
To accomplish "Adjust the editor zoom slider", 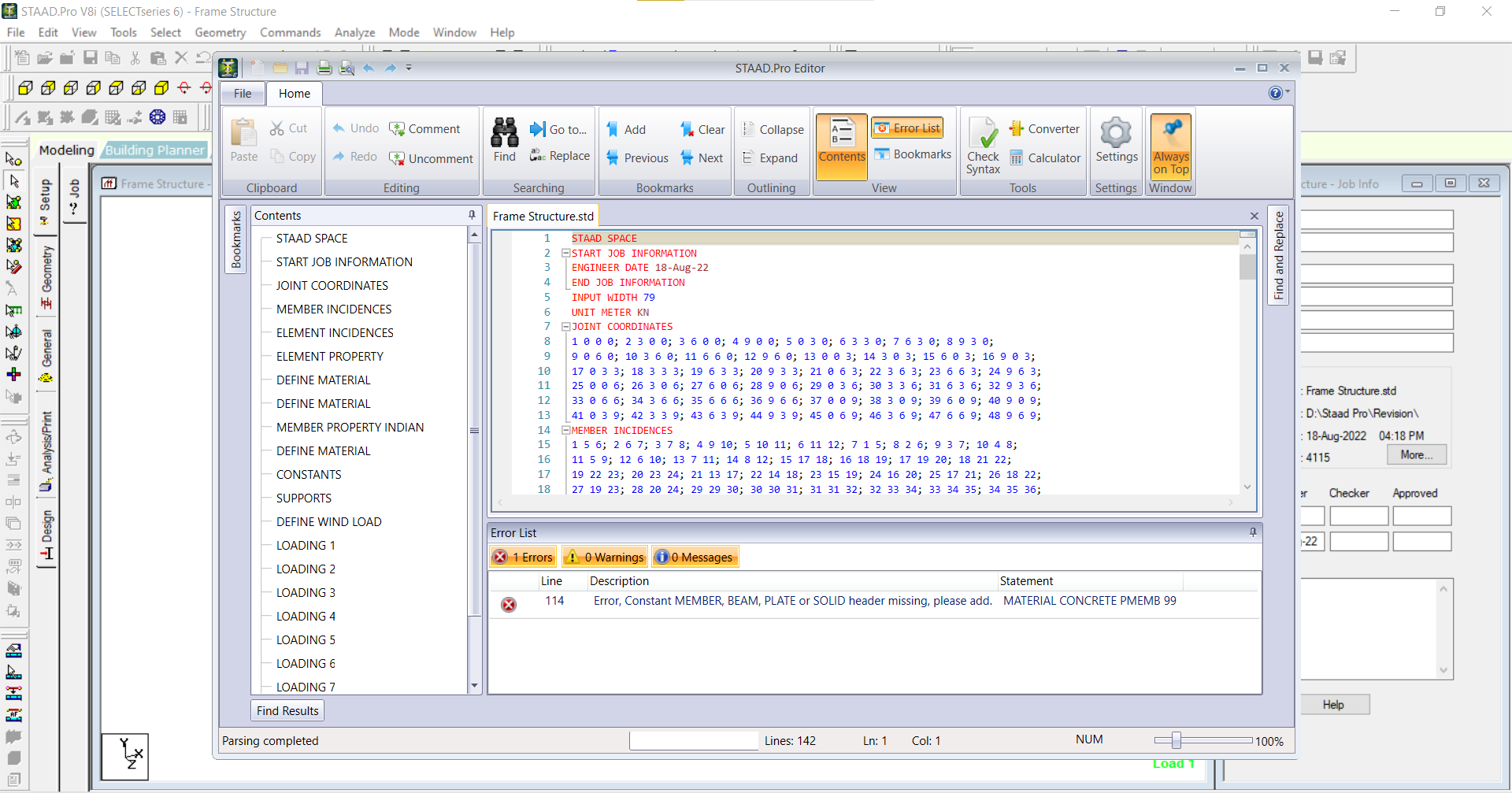I will [1176, 741].
